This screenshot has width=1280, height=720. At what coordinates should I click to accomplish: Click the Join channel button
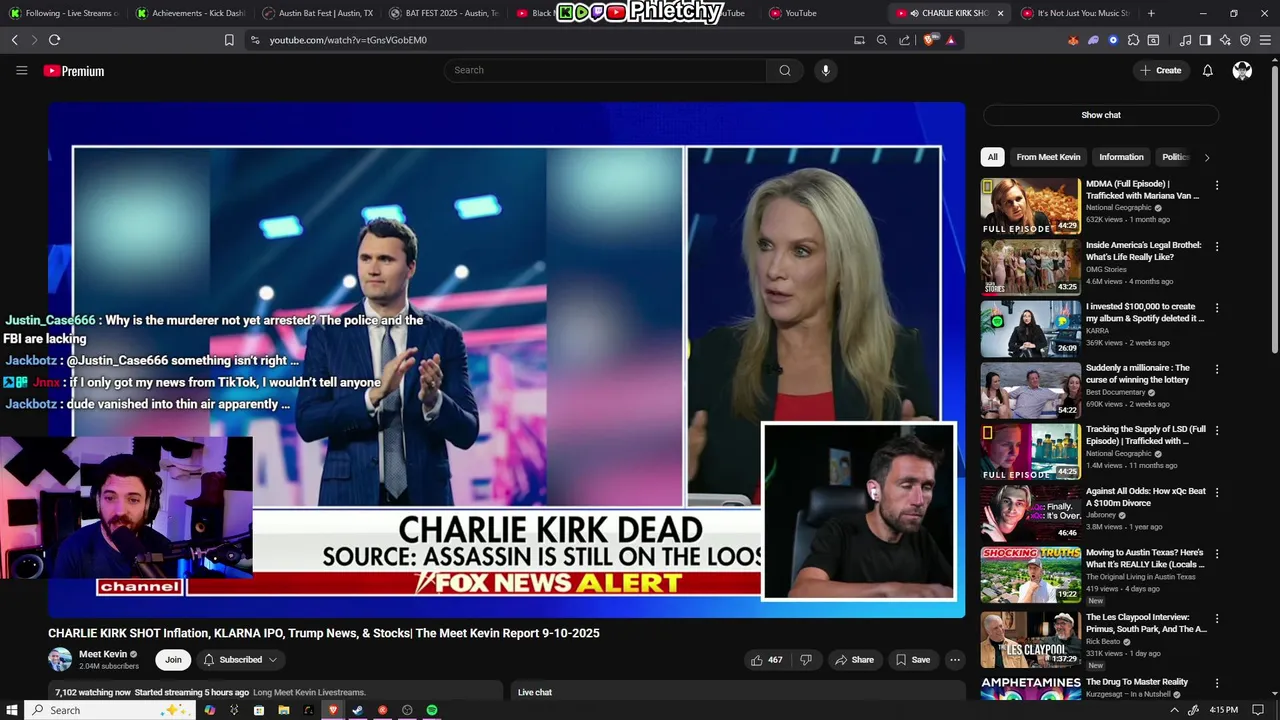click(173, 660)
